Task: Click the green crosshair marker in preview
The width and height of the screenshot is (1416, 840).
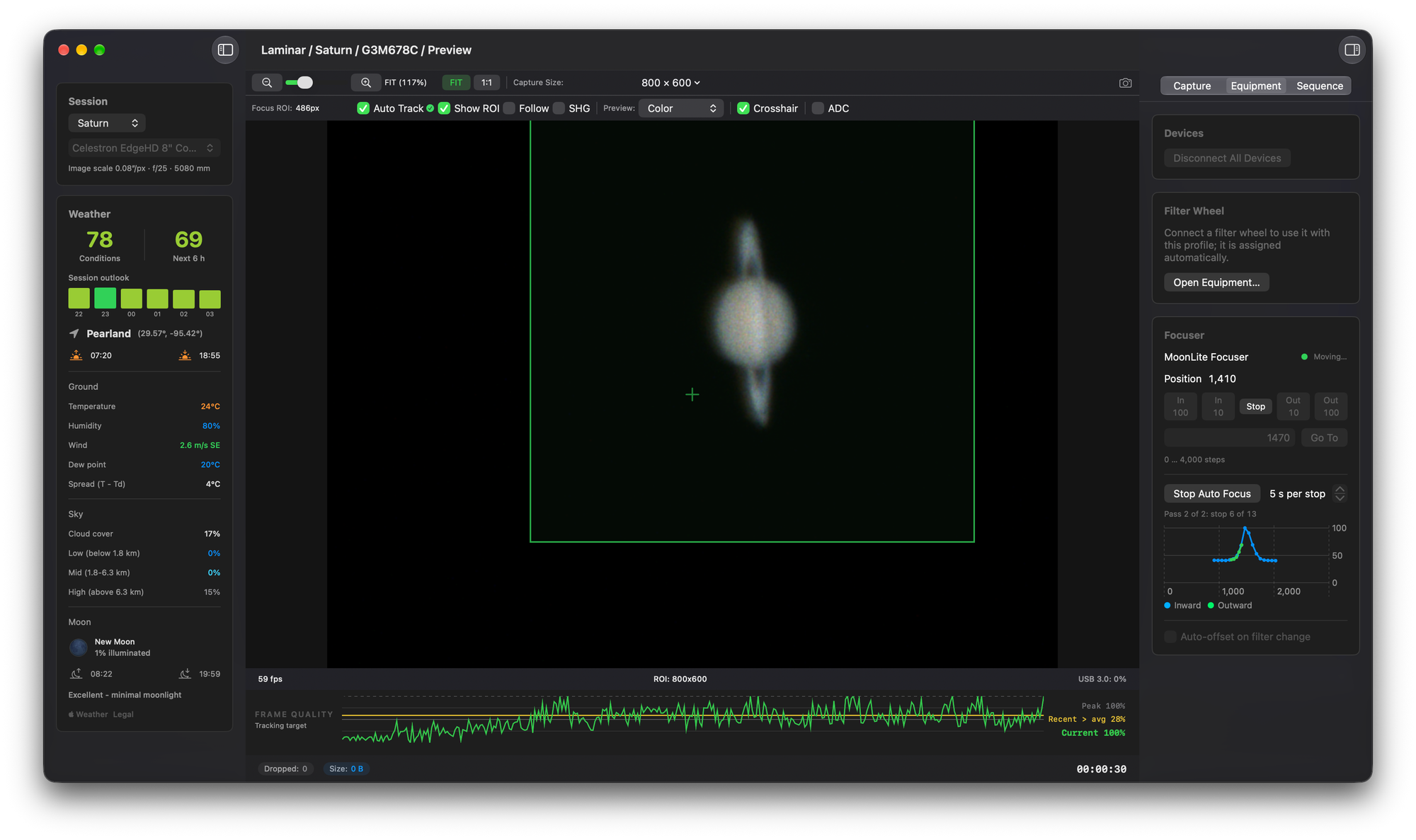Action: [x=692, y=394]
